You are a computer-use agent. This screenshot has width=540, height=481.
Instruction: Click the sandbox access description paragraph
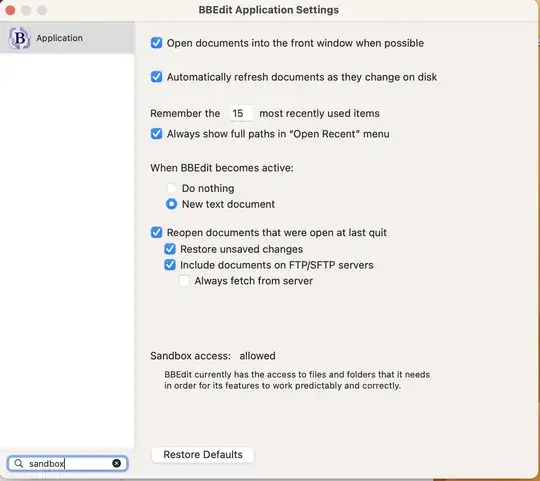click(297, 380)
